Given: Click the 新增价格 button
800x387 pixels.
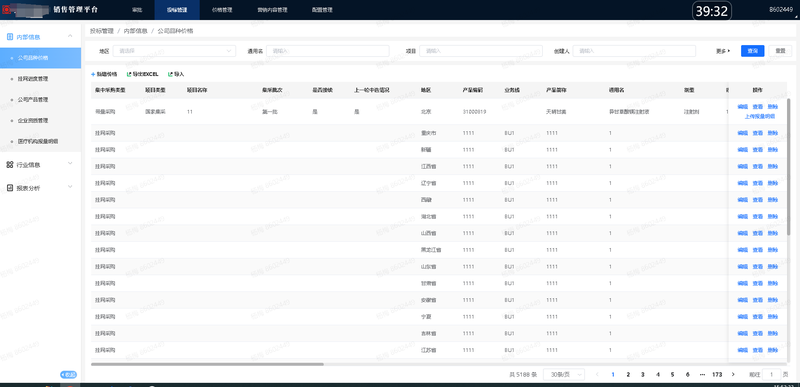Looking at the screenshot, I should [x=104, y=74].
